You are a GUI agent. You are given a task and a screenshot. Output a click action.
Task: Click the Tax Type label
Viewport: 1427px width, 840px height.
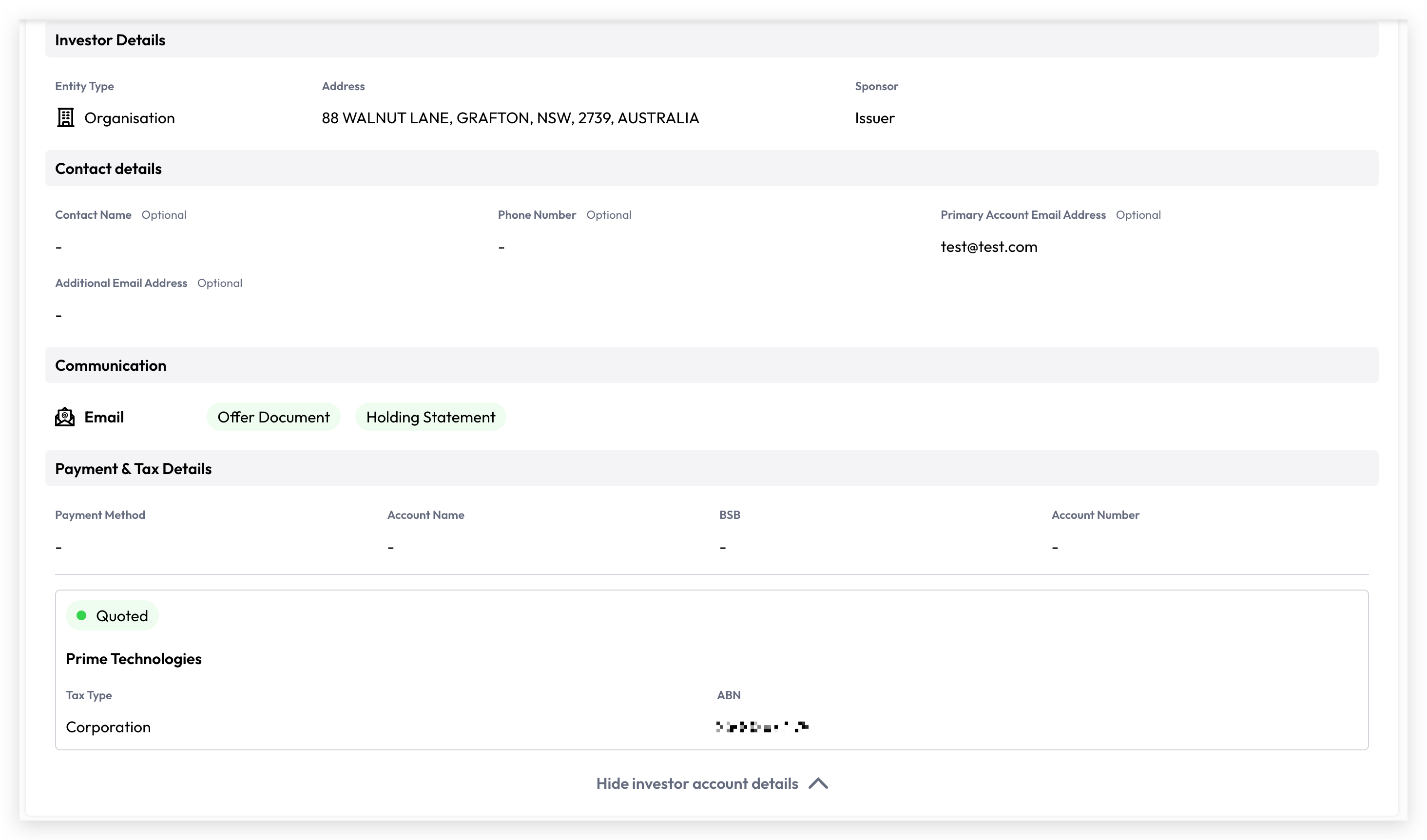coord(89,695)
